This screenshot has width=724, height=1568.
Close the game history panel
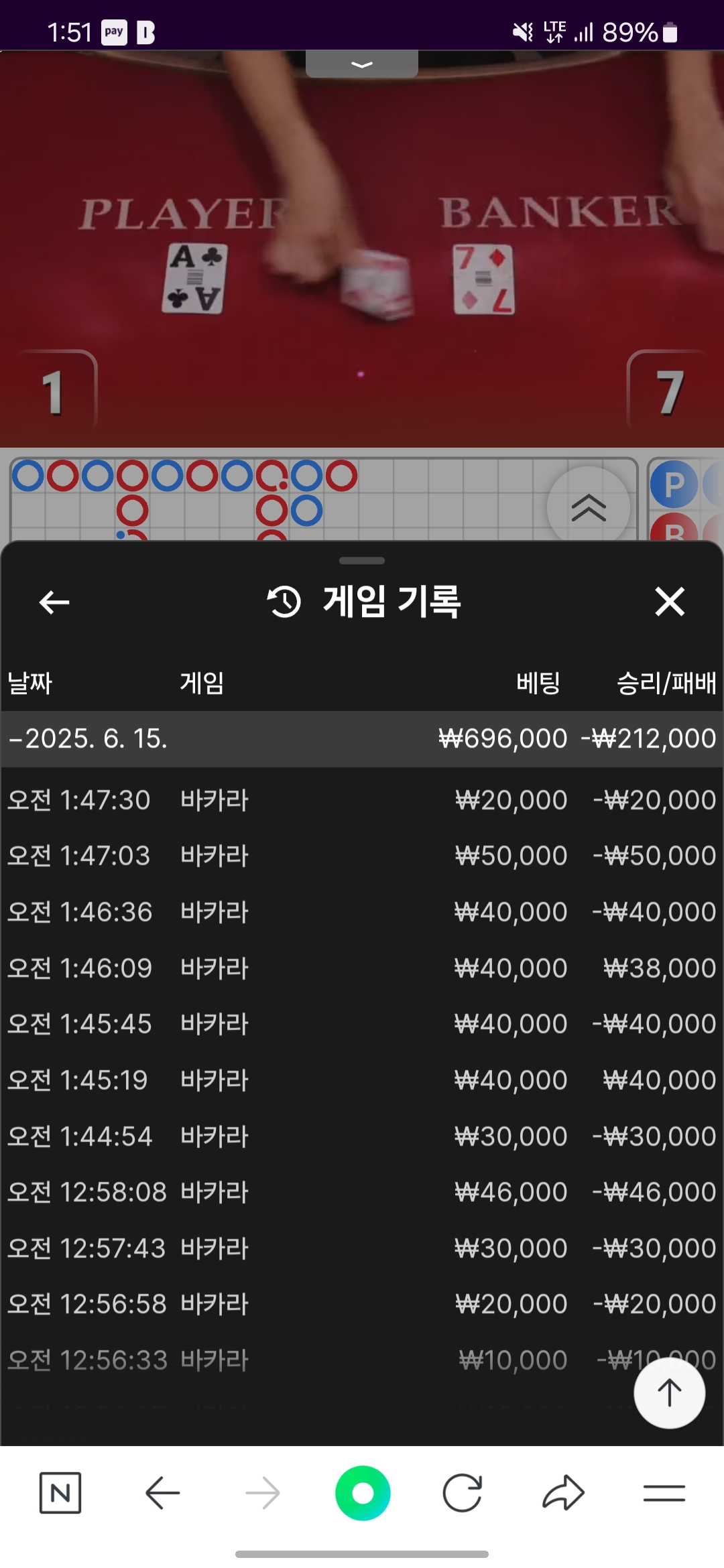click(669, 602)
